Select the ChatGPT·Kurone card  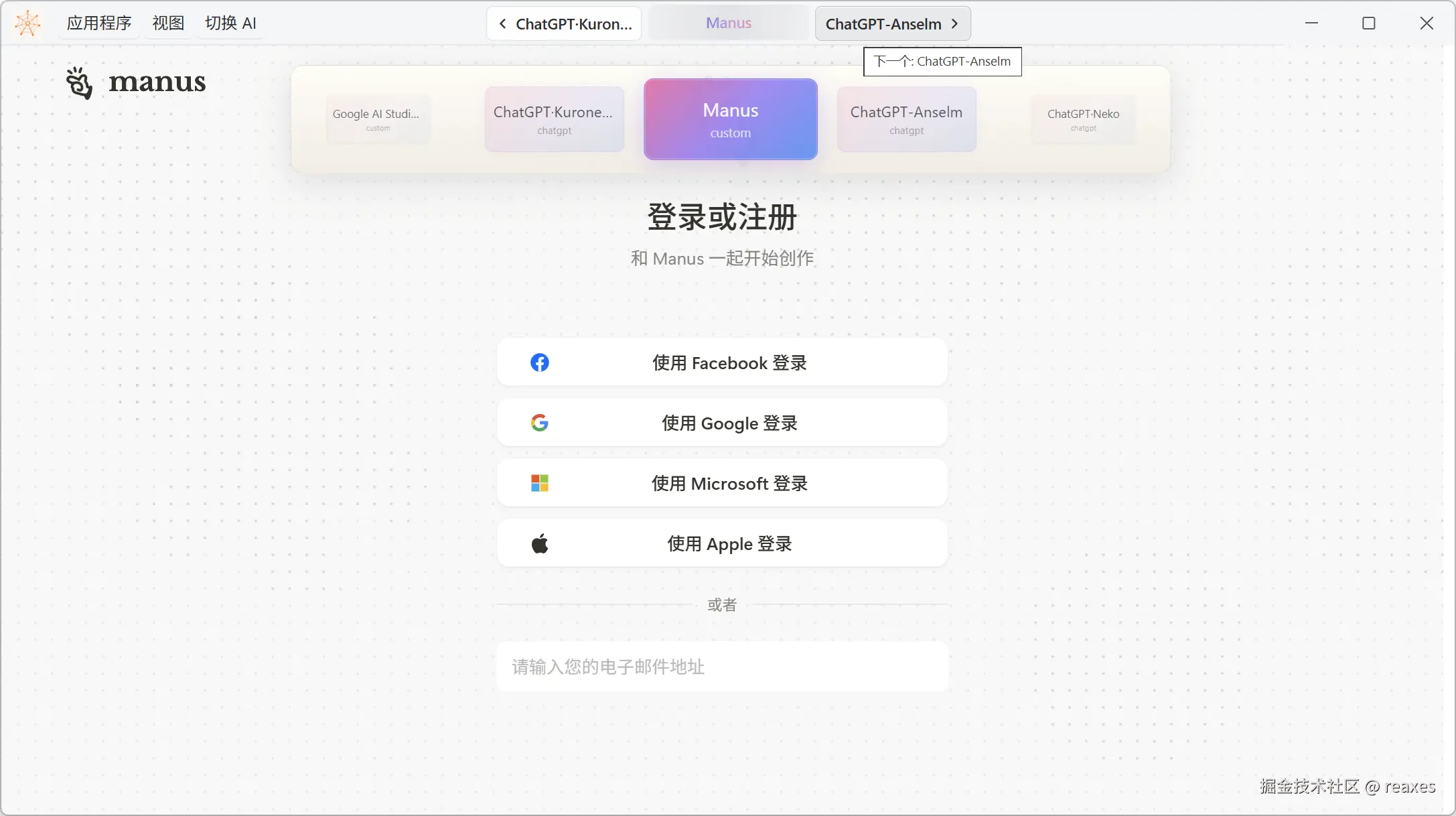click(555, 119)
